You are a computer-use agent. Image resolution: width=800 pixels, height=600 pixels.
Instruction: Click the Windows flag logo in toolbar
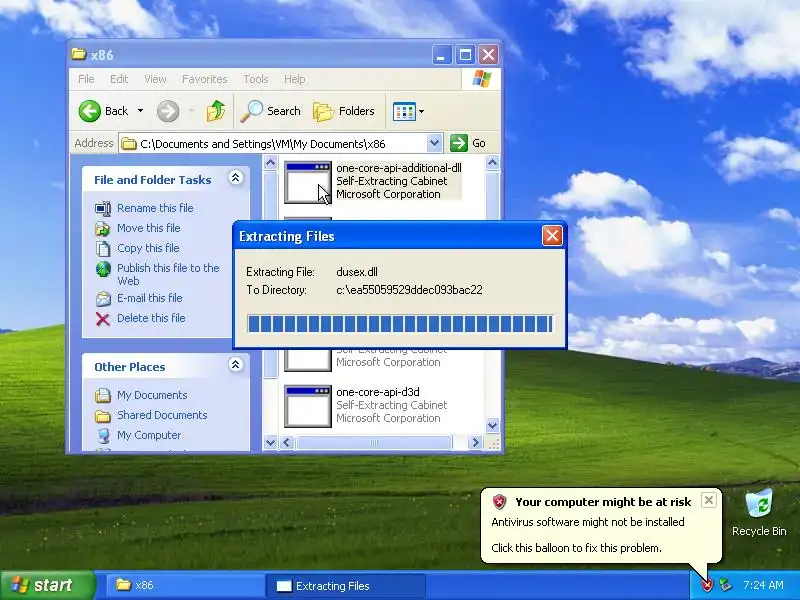[481, 79]
